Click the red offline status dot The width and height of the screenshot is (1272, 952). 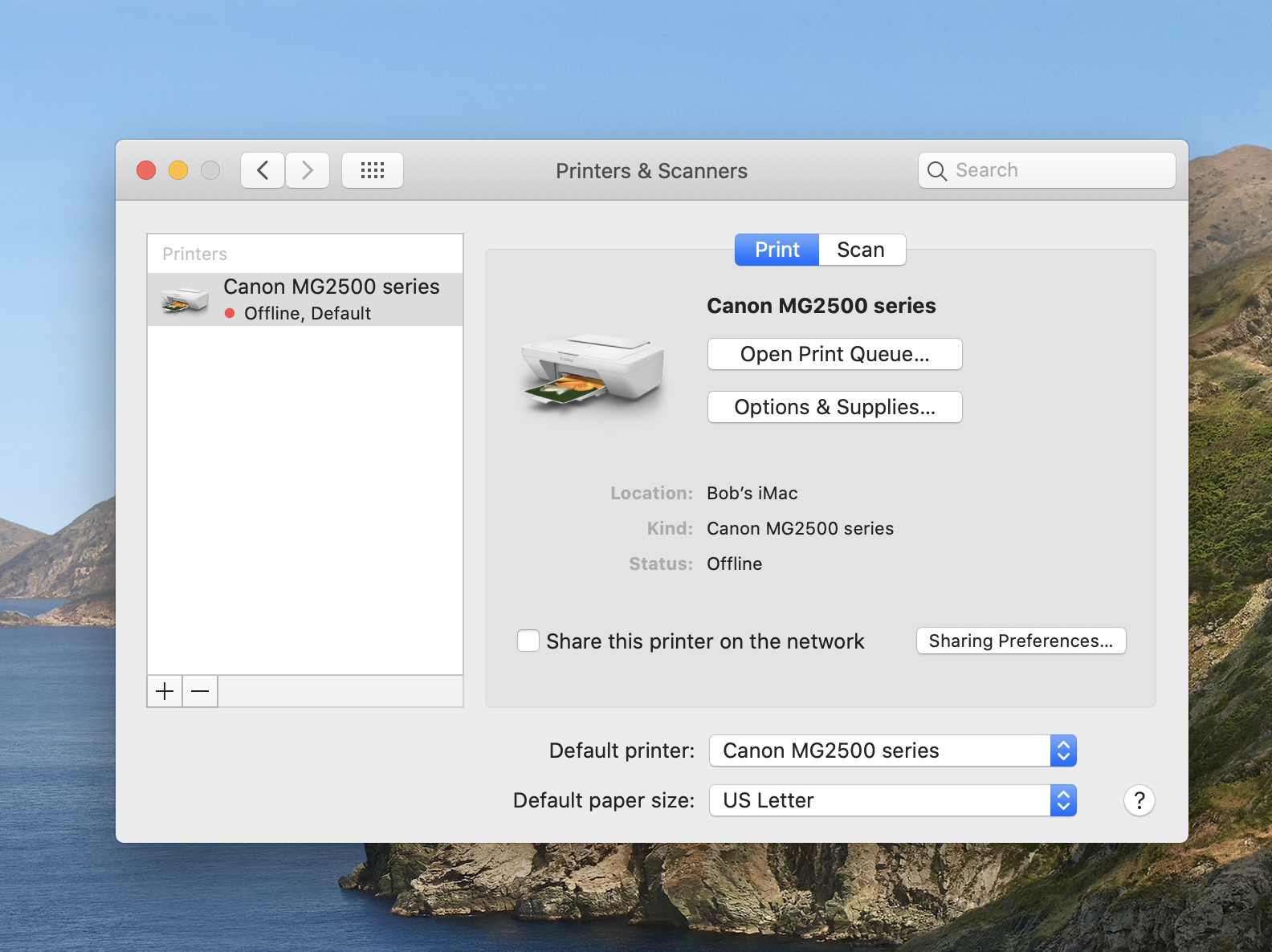click(230, 313)
